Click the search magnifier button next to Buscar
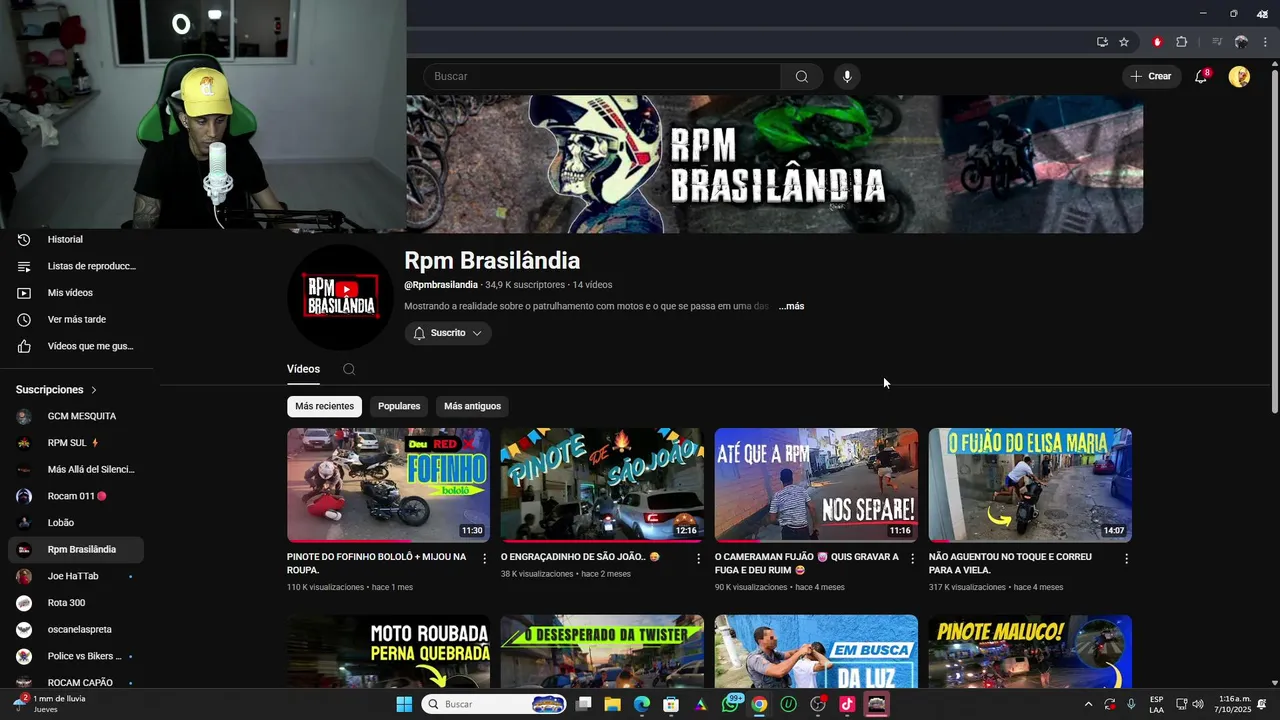 coord(802,77)
